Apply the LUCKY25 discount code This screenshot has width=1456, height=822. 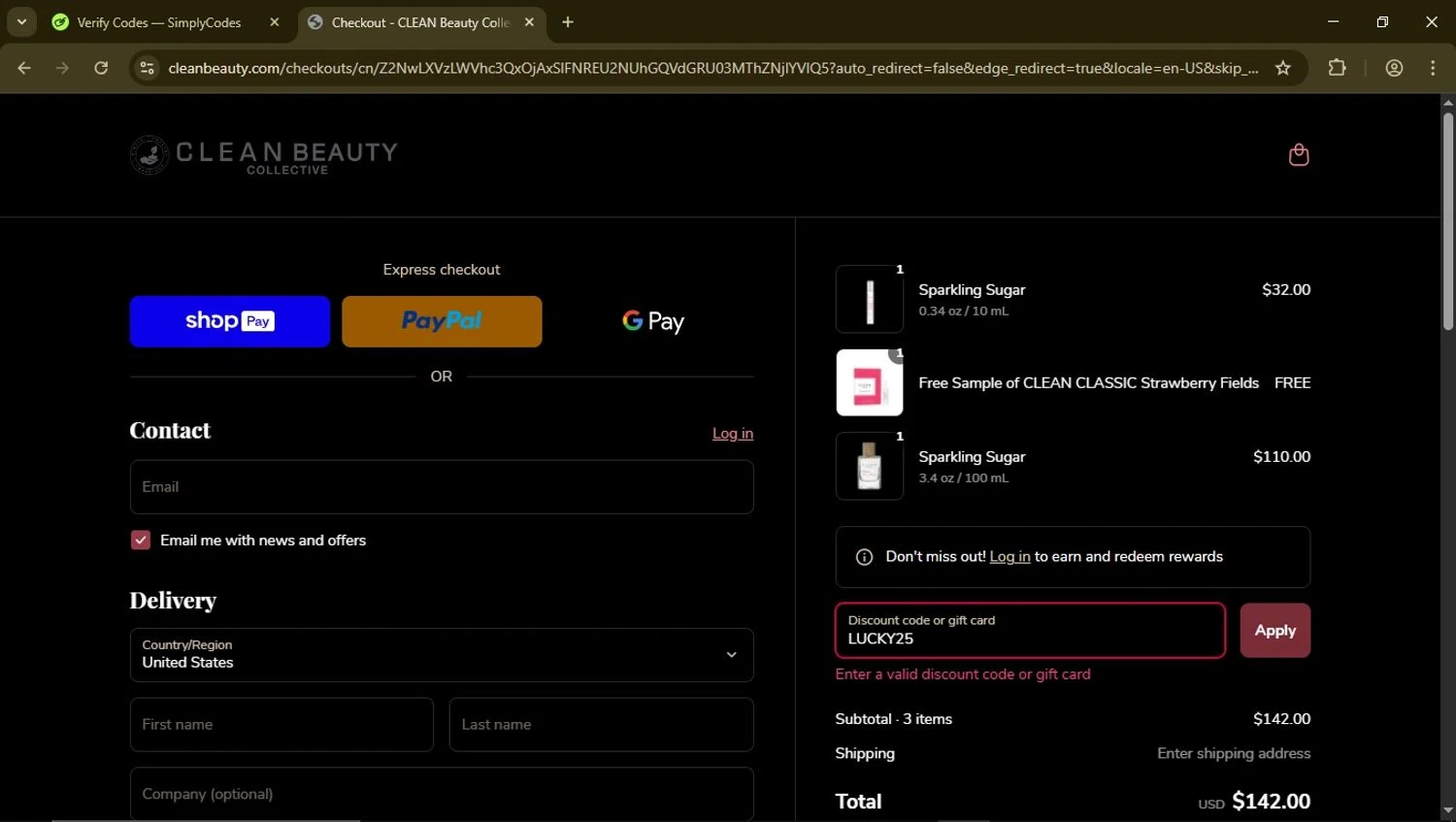coord(1275,631)
